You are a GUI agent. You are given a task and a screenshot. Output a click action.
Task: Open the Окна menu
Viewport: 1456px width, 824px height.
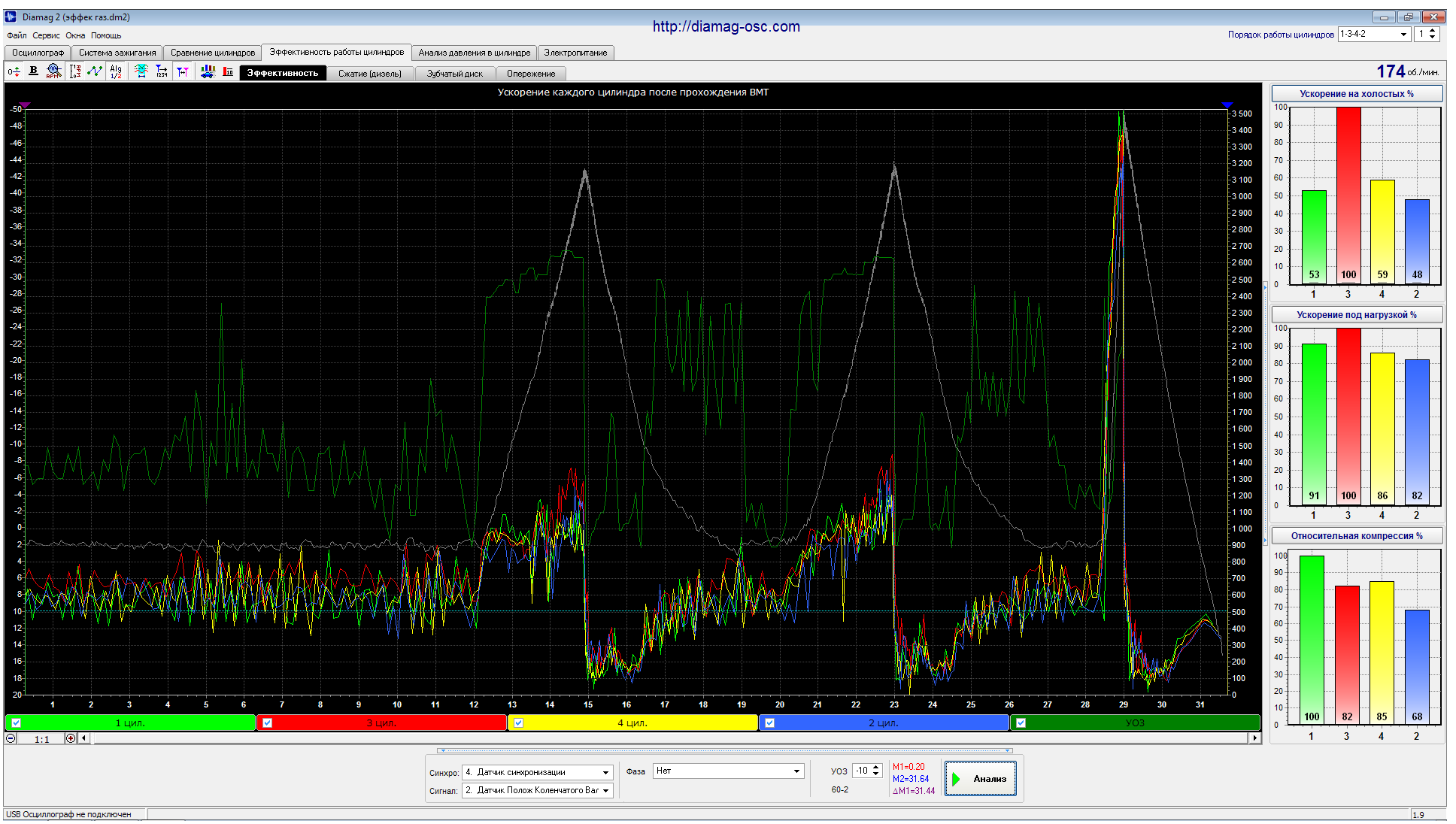(75, 35)
